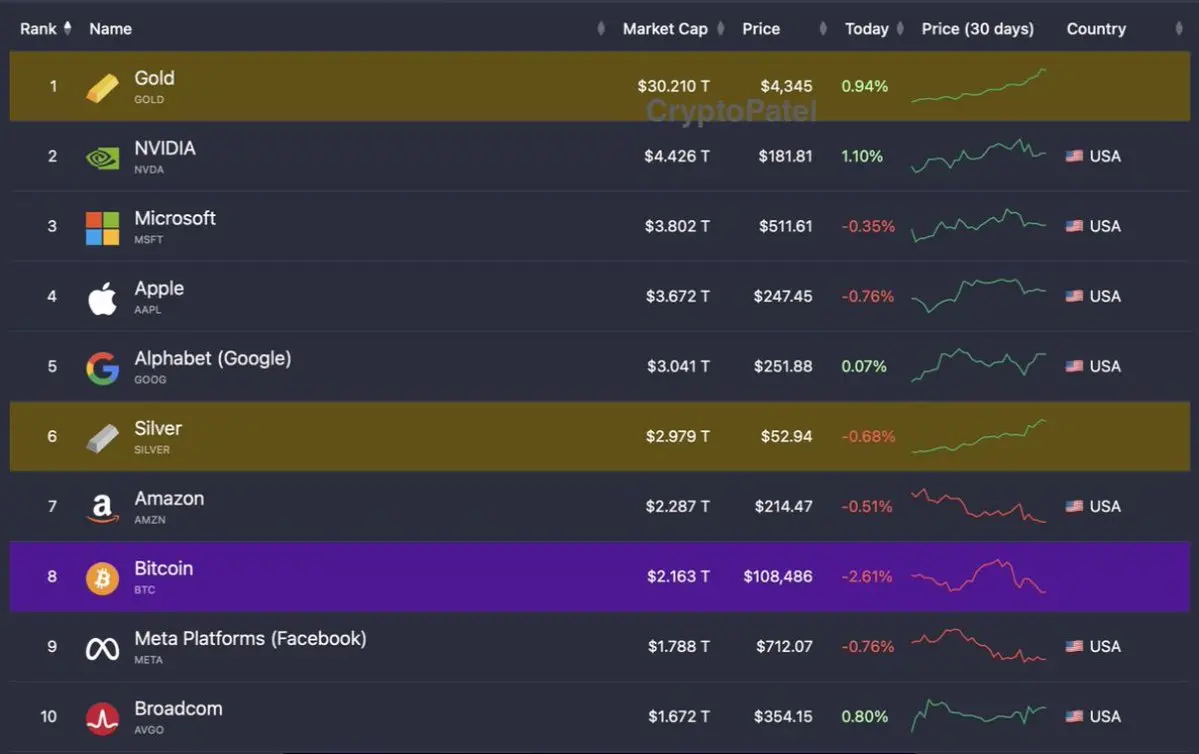Click Broadcom today change 0.80%
1199x754 pixels.
pos(865,717)
